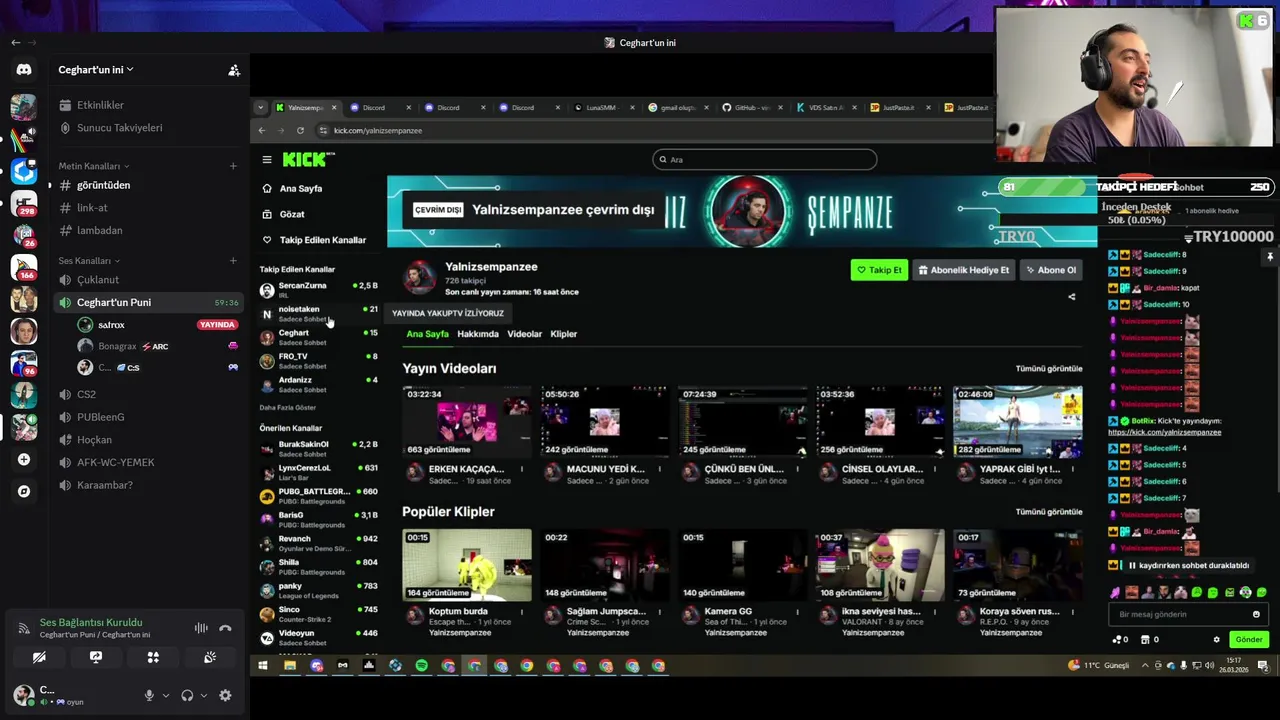The width and height of the screenshot is (1280, 720).
Task: Turn on camera in Discord voice panel
Action: tap(39, 657)
